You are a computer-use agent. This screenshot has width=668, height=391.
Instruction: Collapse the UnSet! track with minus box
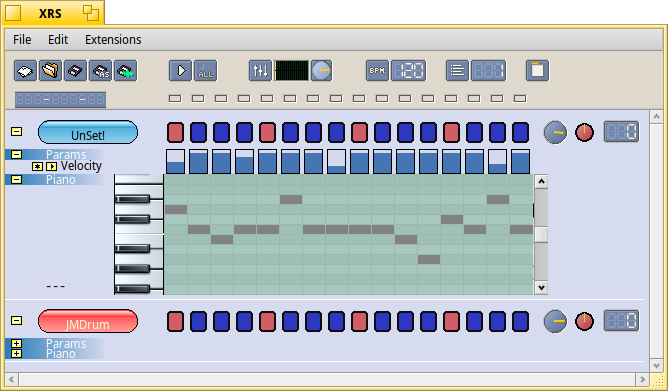pyautogui.click(x=17, y=132)
